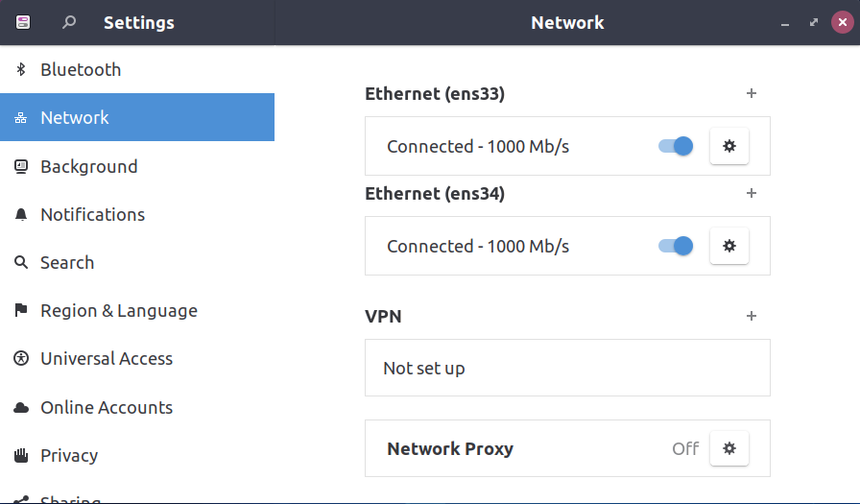
Task: Go to Background settings
Action: pos(88,167)
